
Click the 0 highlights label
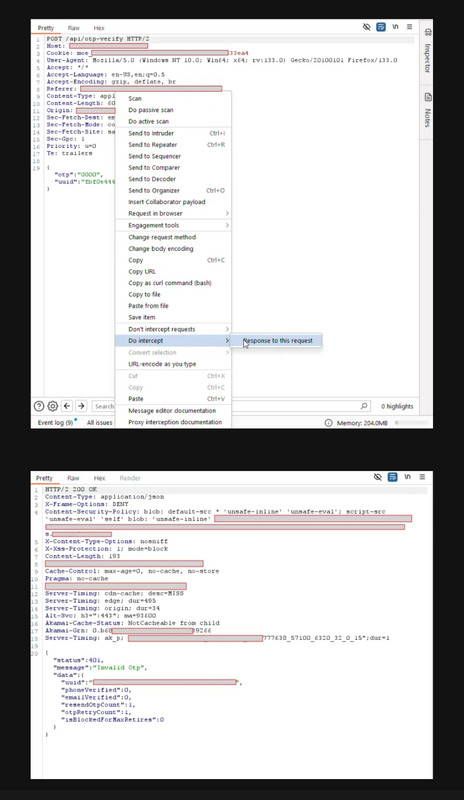point(397,407)
